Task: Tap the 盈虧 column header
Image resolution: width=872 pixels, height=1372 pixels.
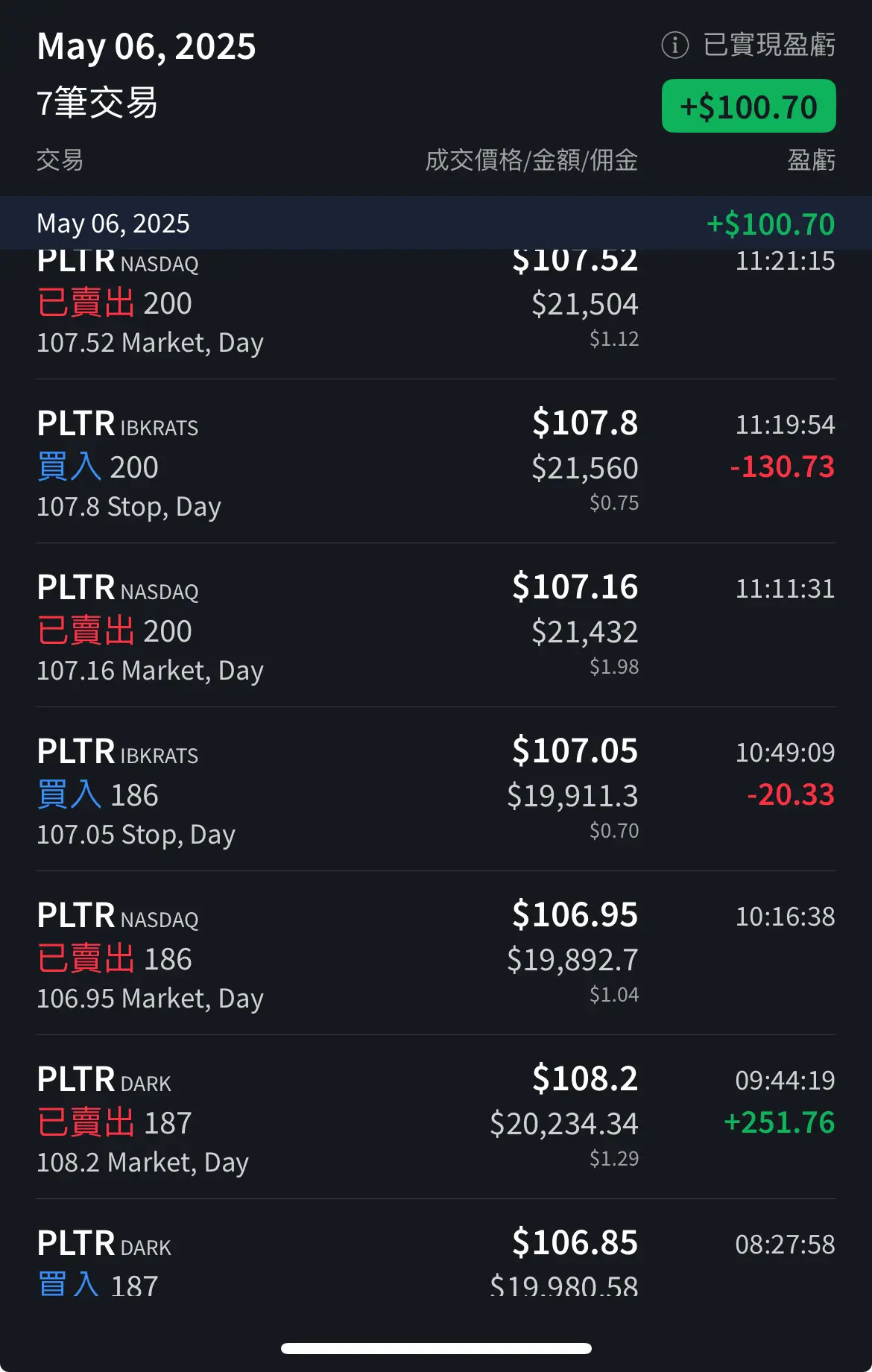Action: pyautogui.click(x=812, y=160)
